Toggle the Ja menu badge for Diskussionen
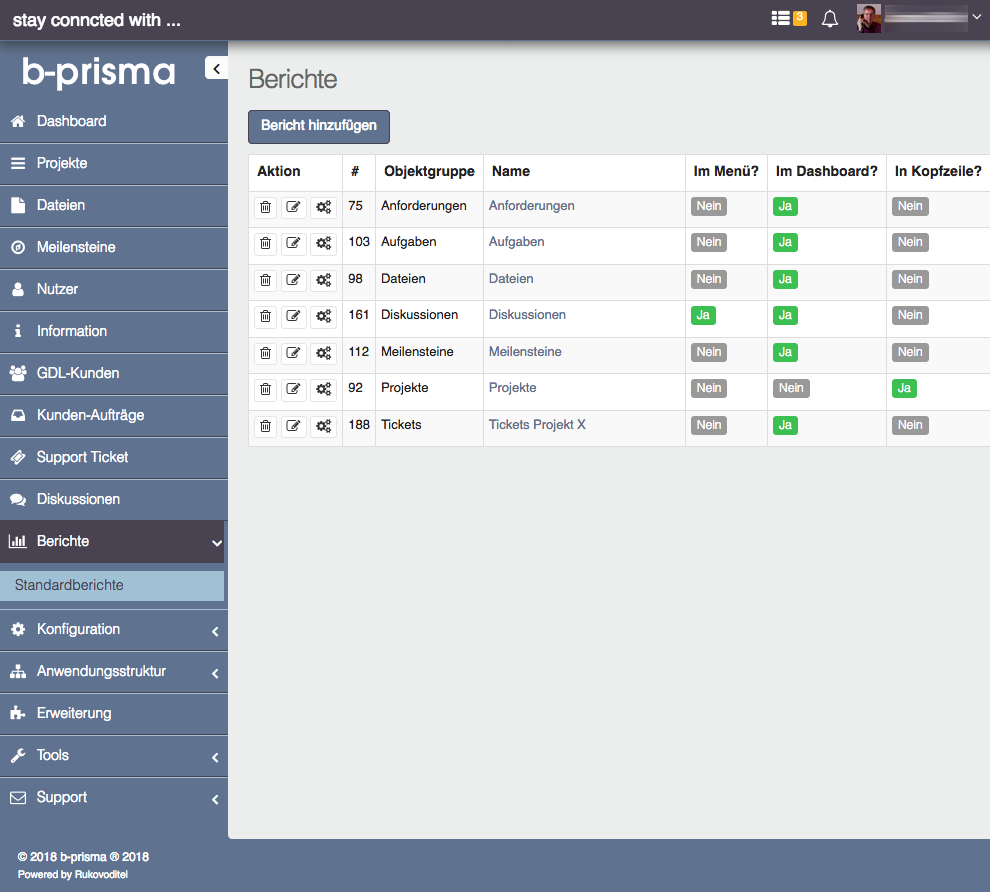Viewport: 990px width, 892px height. pyautogui.click(x=703, y=315)
